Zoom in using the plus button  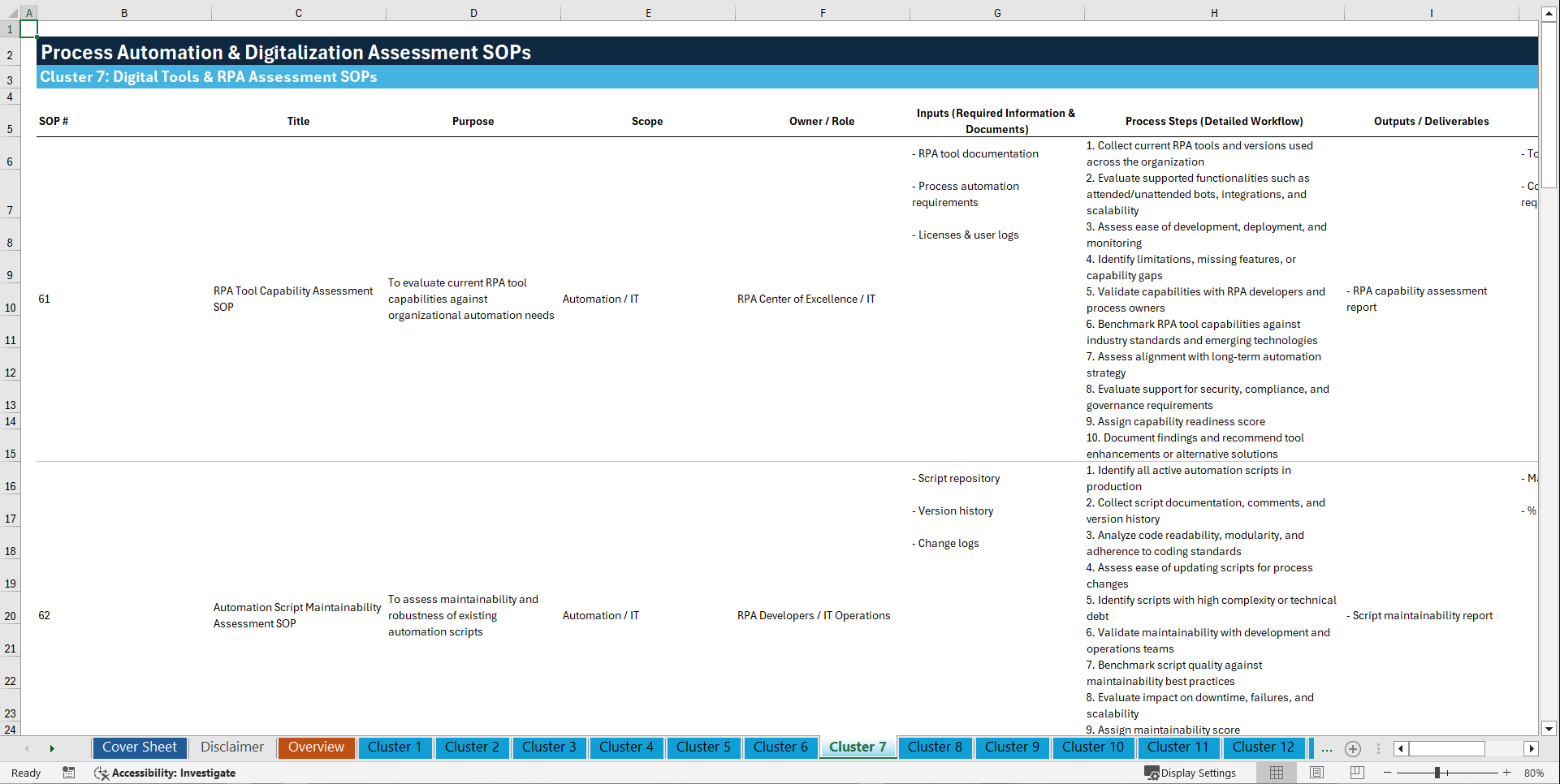1509,773
